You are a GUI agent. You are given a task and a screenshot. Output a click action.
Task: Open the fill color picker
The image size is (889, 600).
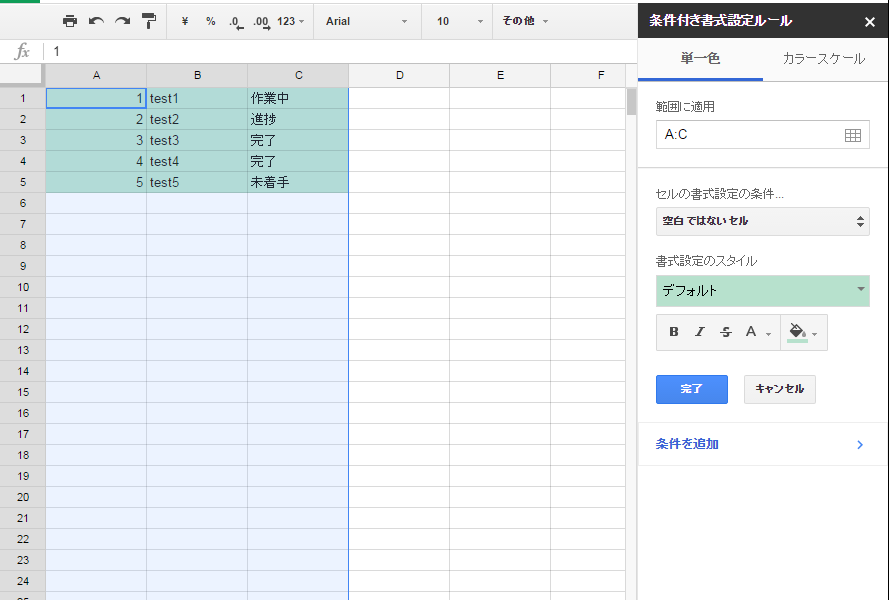pyautogui.click(x=803, y=332)
